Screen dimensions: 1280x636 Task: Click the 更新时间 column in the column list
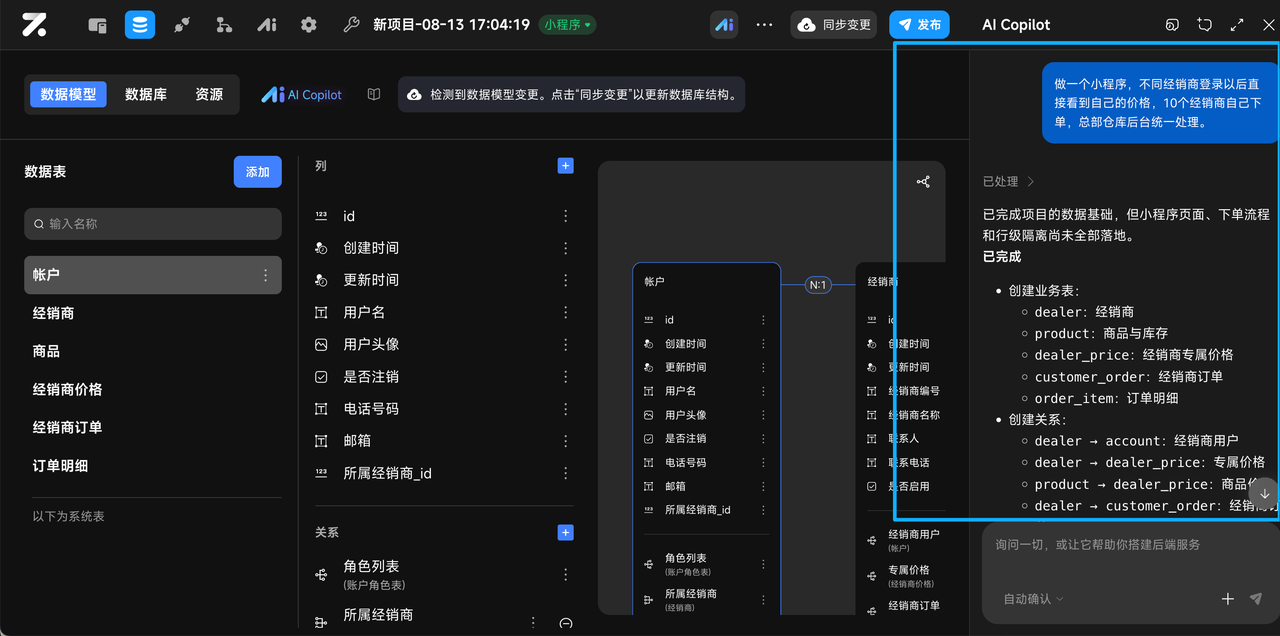pos(371,280)
